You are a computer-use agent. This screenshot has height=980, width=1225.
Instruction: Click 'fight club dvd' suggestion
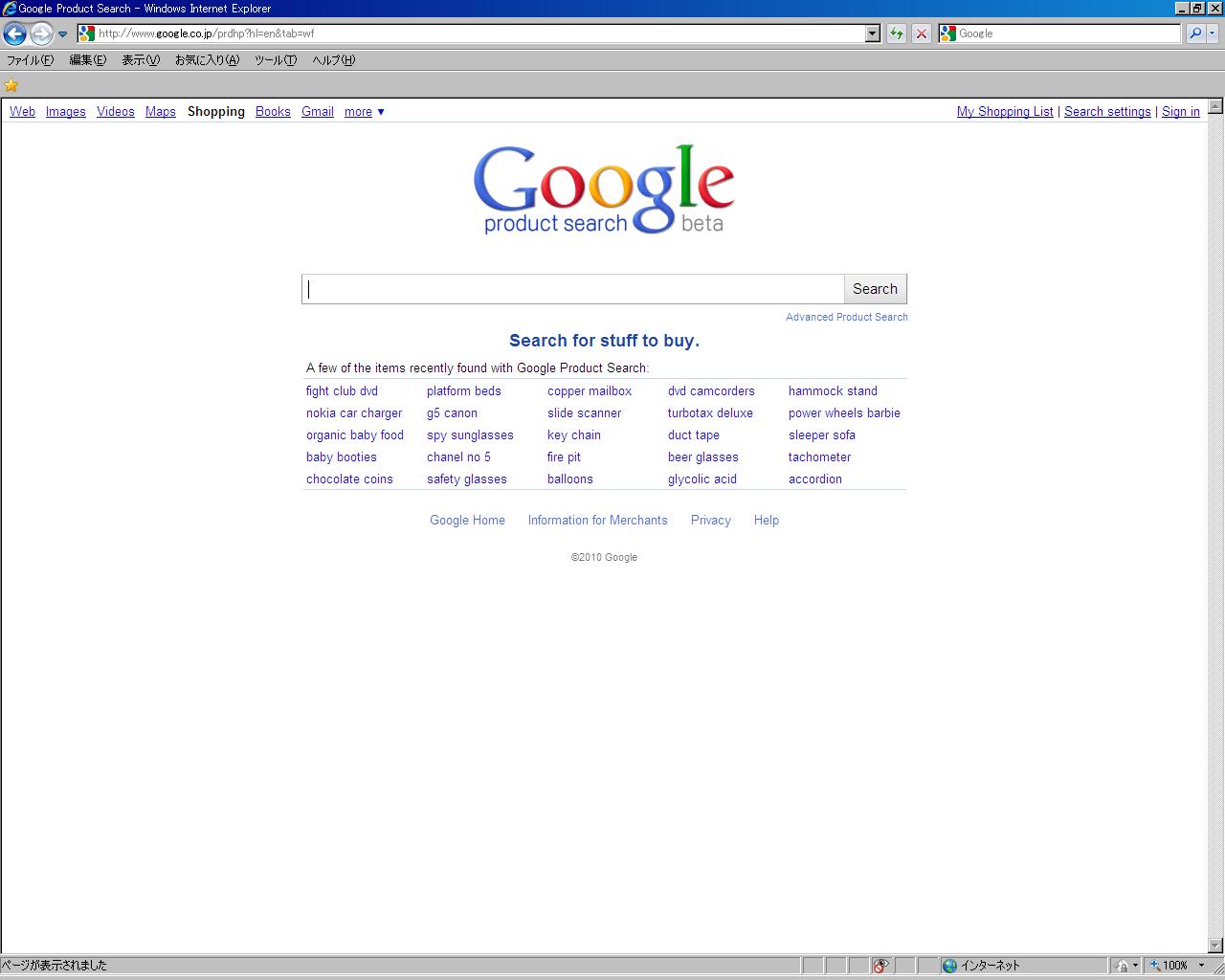pyautogui.click(x=342, y=391)
